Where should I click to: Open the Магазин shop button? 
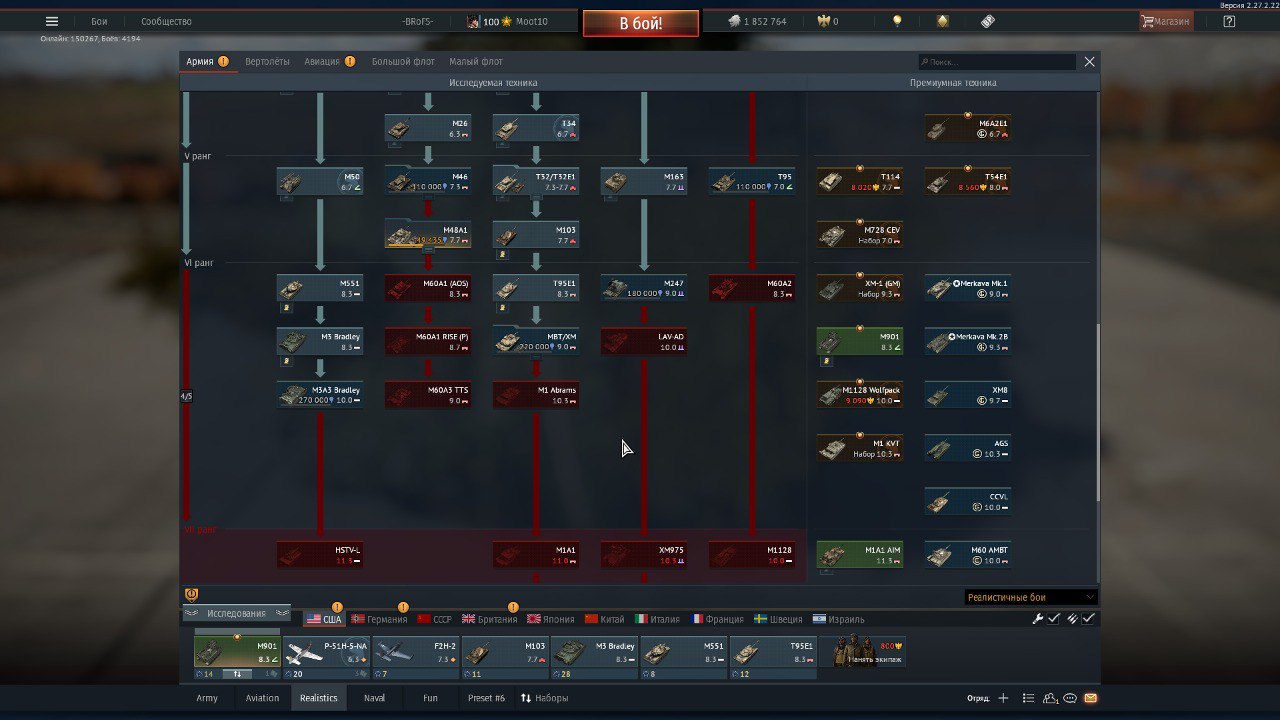pos(1166,21)
